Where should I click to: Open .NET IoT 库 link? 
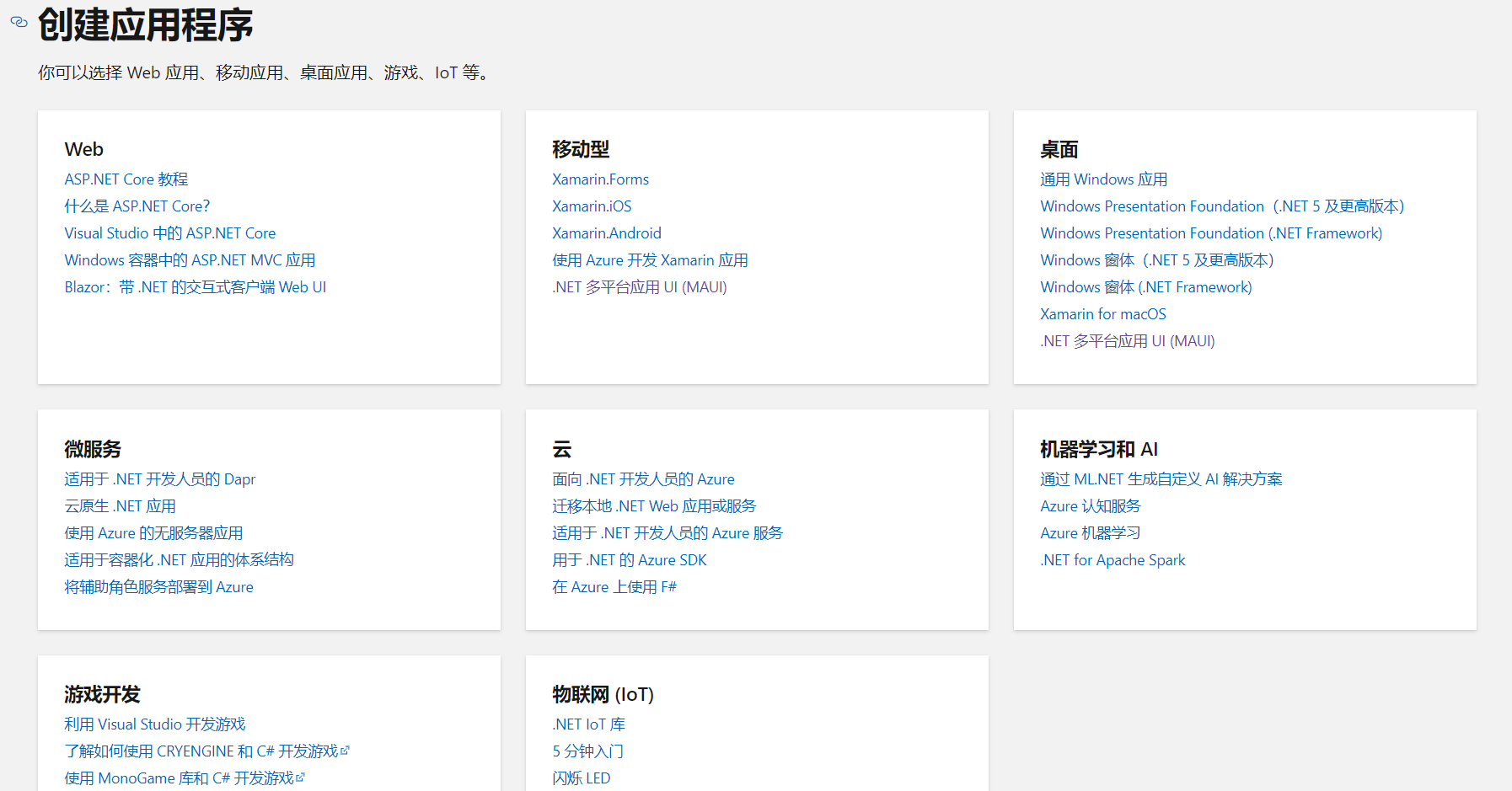589,724
